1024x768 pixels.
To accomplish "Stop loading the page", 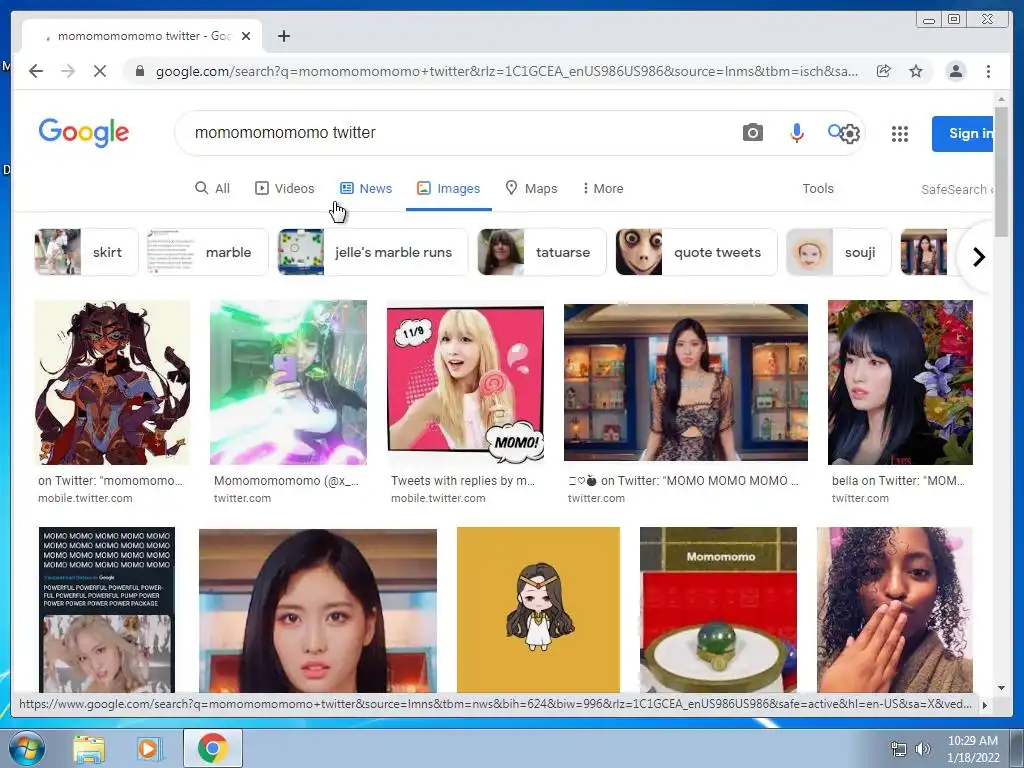I will [100, 71].
